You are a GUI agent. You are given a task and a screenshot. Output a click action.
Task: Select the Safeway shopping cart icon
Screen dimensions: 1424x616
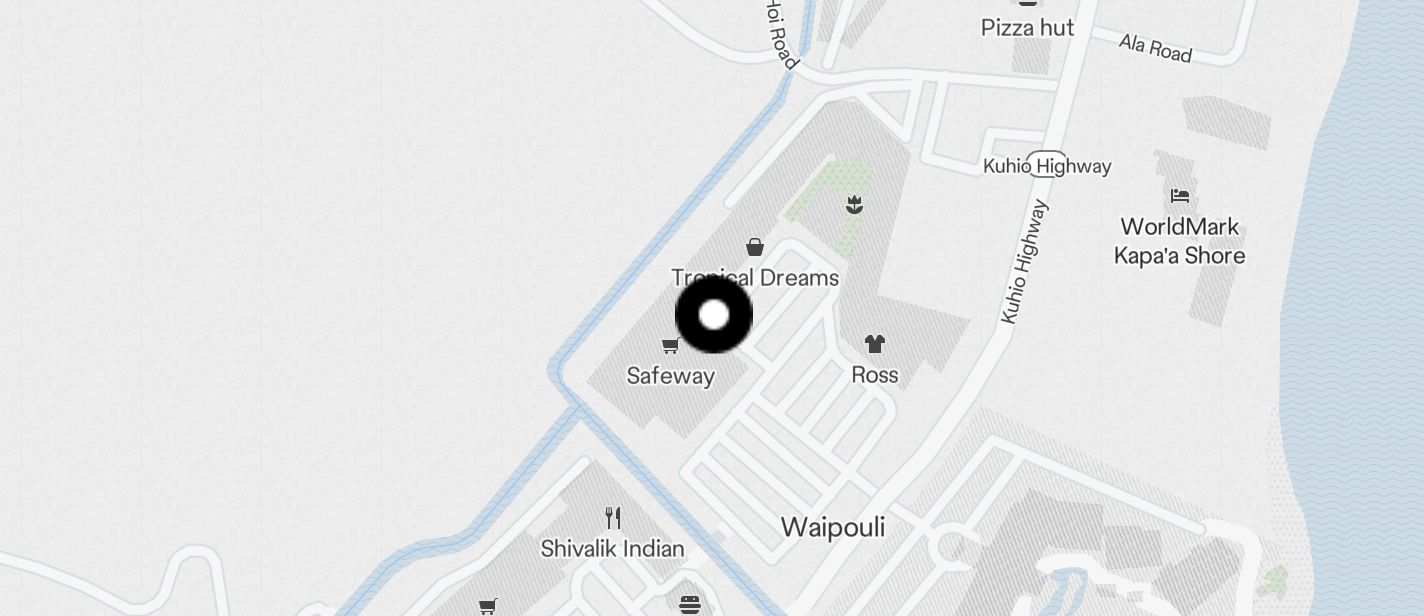click(671, 346)
